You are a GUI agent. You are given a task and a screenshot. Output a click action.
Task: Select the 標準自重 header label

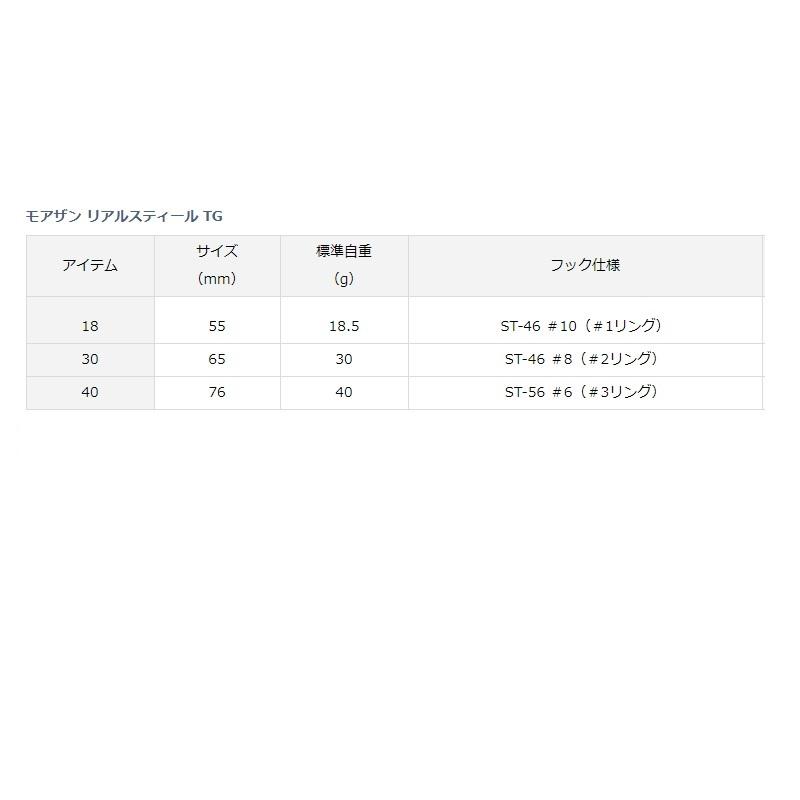[x=344, y=252]
